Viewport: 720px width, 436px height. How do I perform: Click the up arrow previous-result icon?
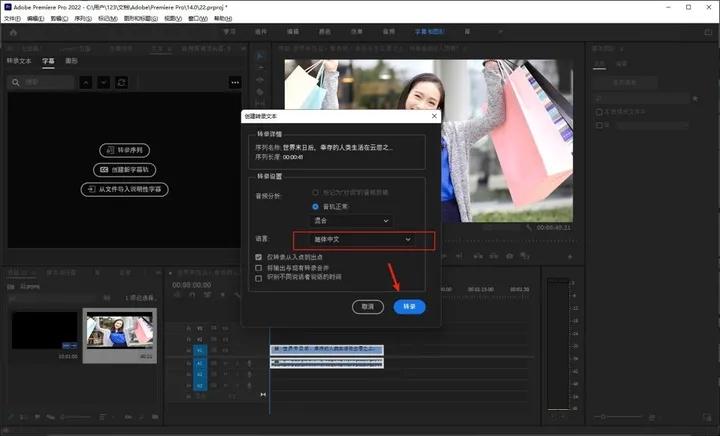click(86, 82)
